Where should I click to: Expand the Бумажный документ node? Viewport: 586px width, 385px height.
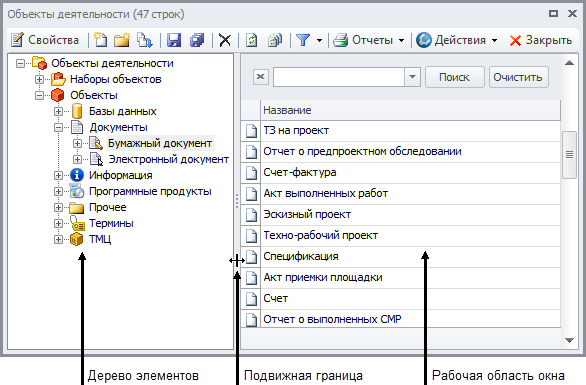pos(77,143)
